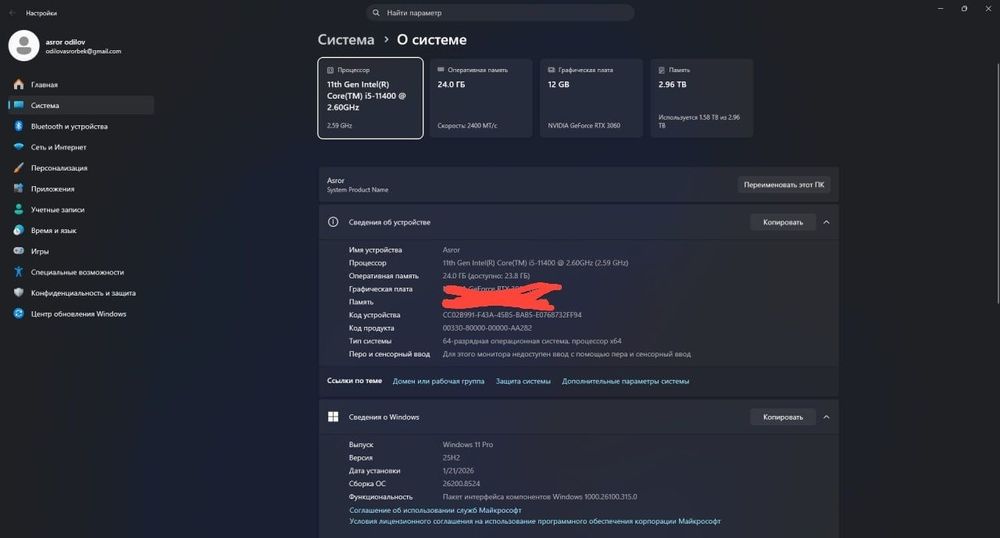The height and width of the screenshot is (538, 1000).
Task: Open Защита системы link
Action: (x=523, y=381)
